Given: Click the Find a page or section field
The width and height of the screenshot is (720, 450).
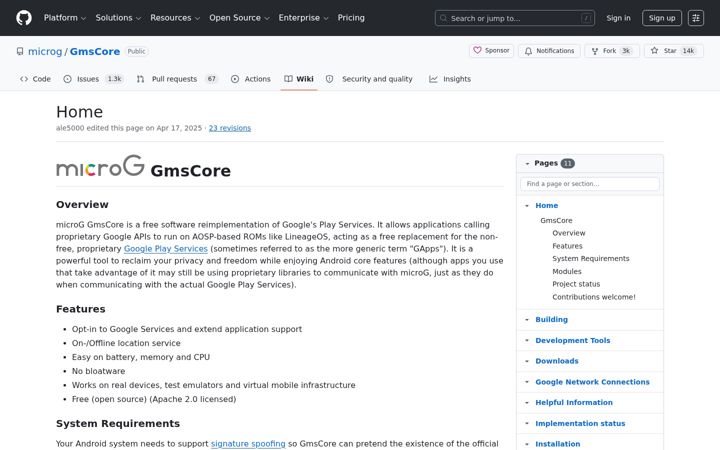Looking at the screenshot, I should pos(590,184).
